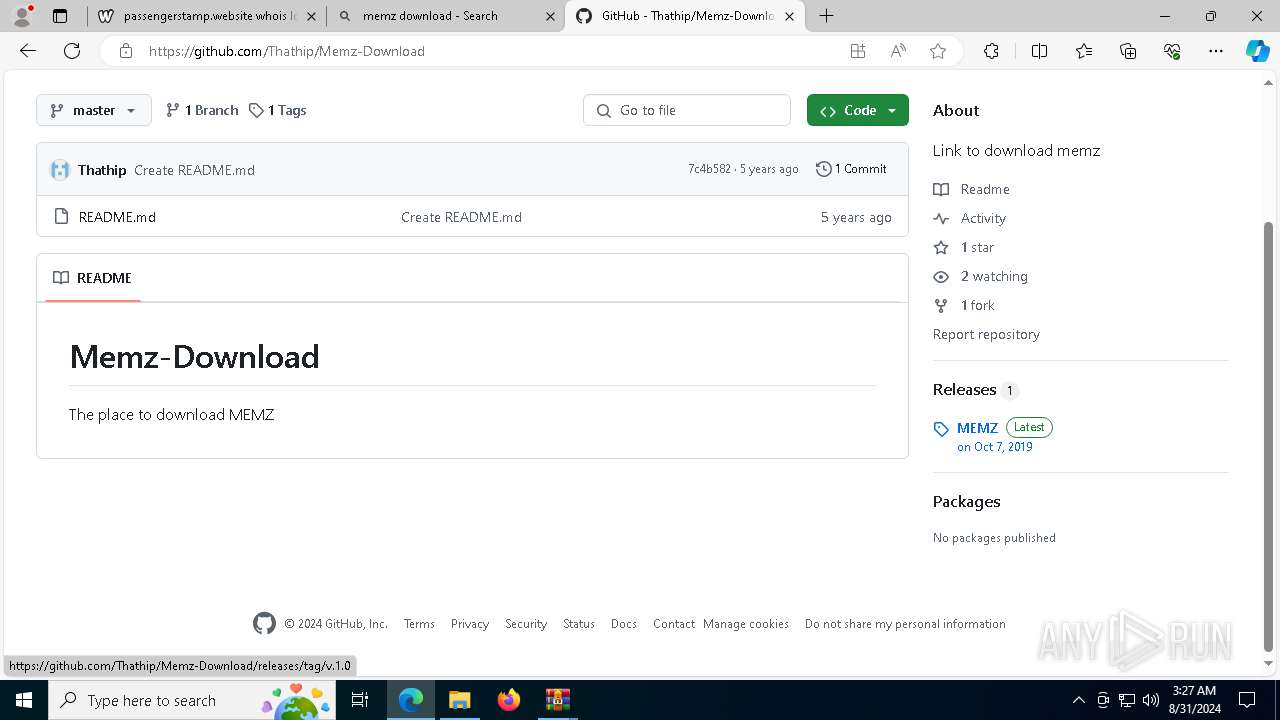Open the Create README.md commit message
The height and width of the screenshot is (720, 1280).
point(194,170)
